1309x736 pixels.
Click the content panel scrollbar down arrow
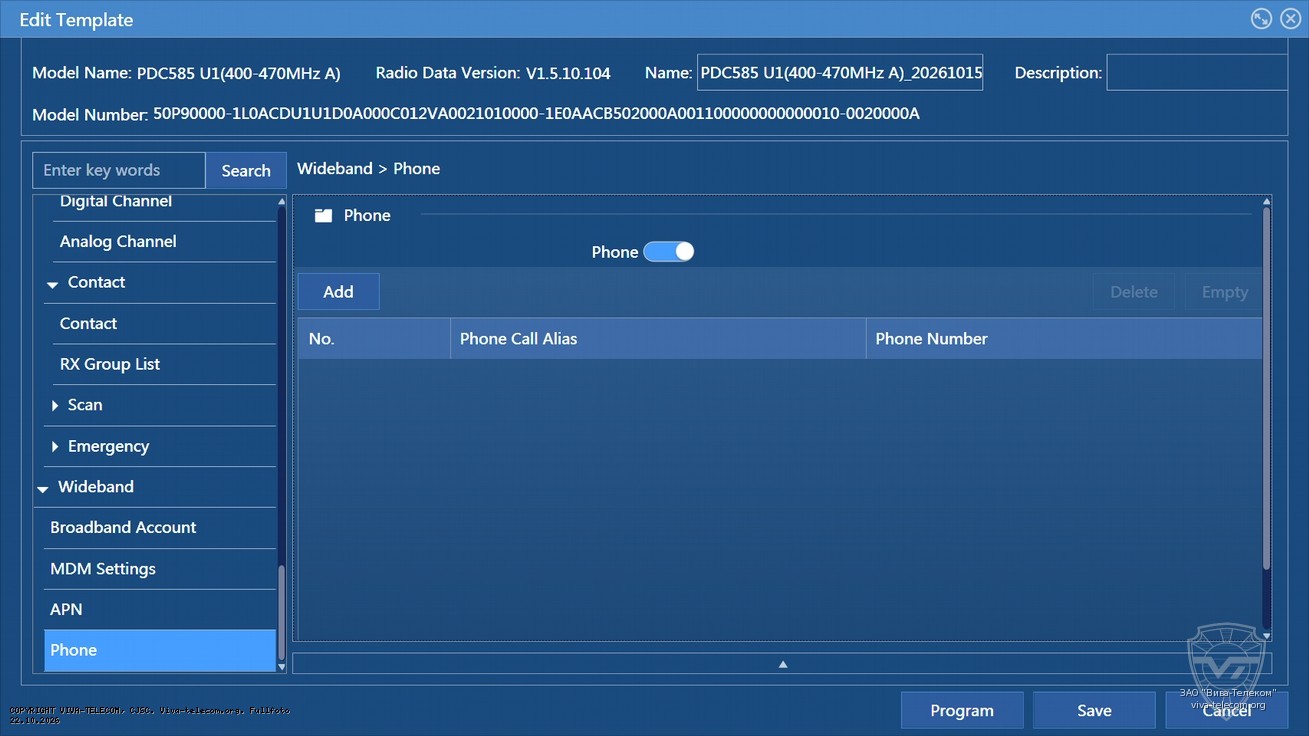coord(1267,636)
